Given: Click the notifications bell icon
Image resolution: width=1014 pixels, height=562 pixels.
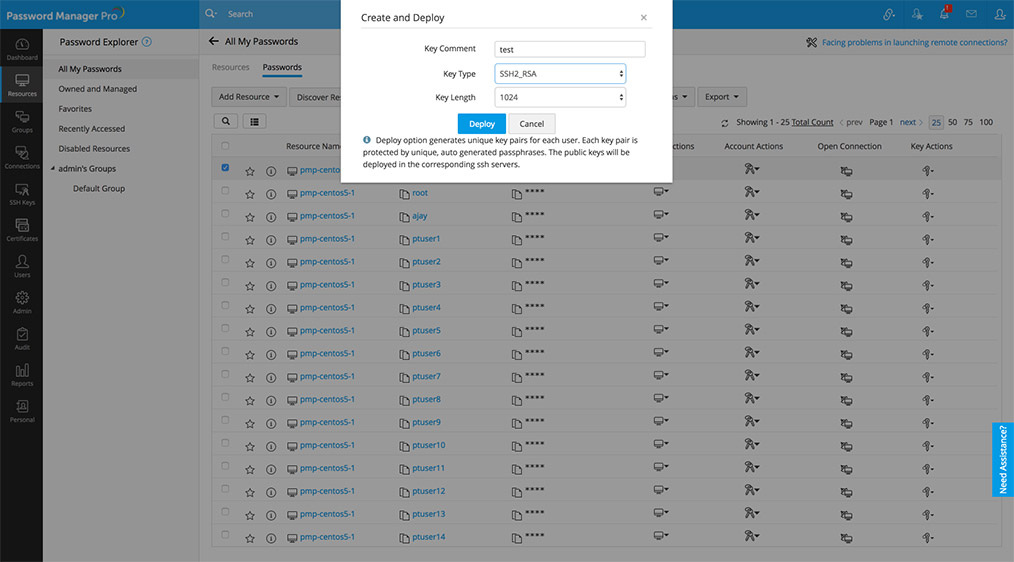Looking at the screenshot, I should coord(944,14).
